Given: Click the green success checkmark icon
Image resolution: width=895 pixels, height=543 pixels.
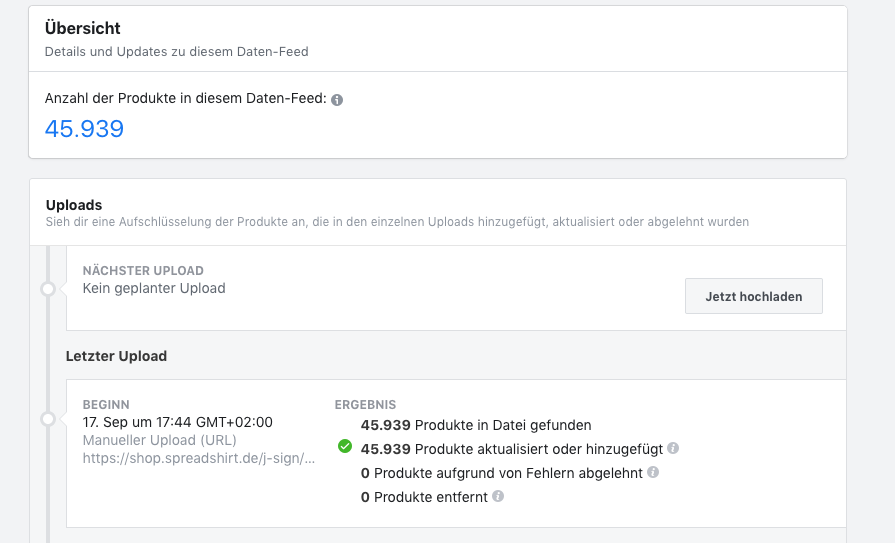Looking at the screenshot, I should 345,447.
